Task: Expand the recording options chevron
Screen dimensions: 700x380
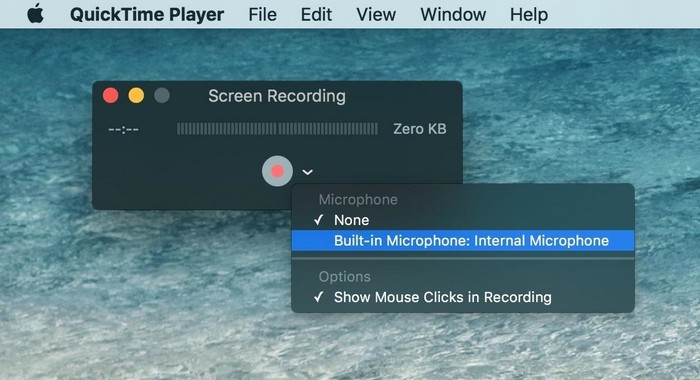Action: pyautogui.click(x=308, y=172)
